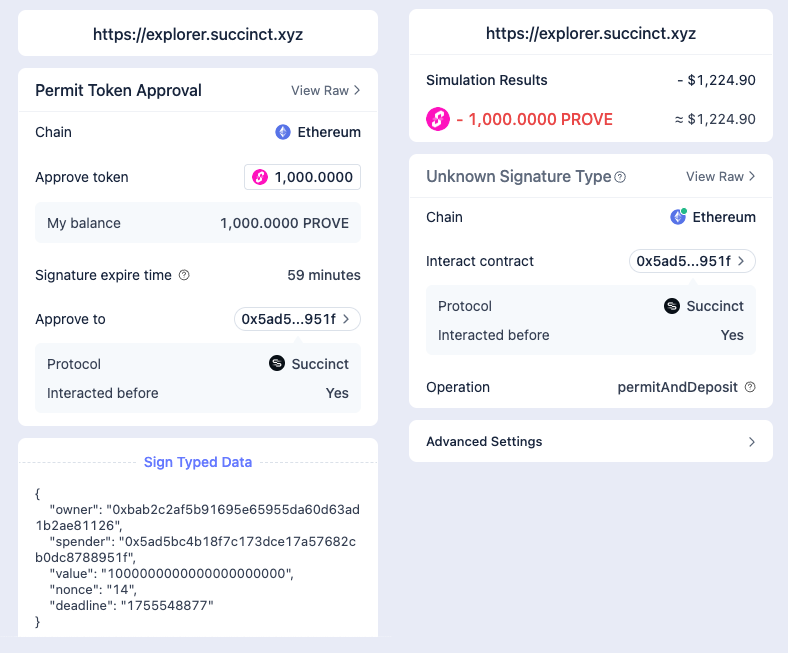Image resolution: width=788 pixels, height=653 pixels.
Task: Click the Sign Typed Data heading
Action: [198, 462]
